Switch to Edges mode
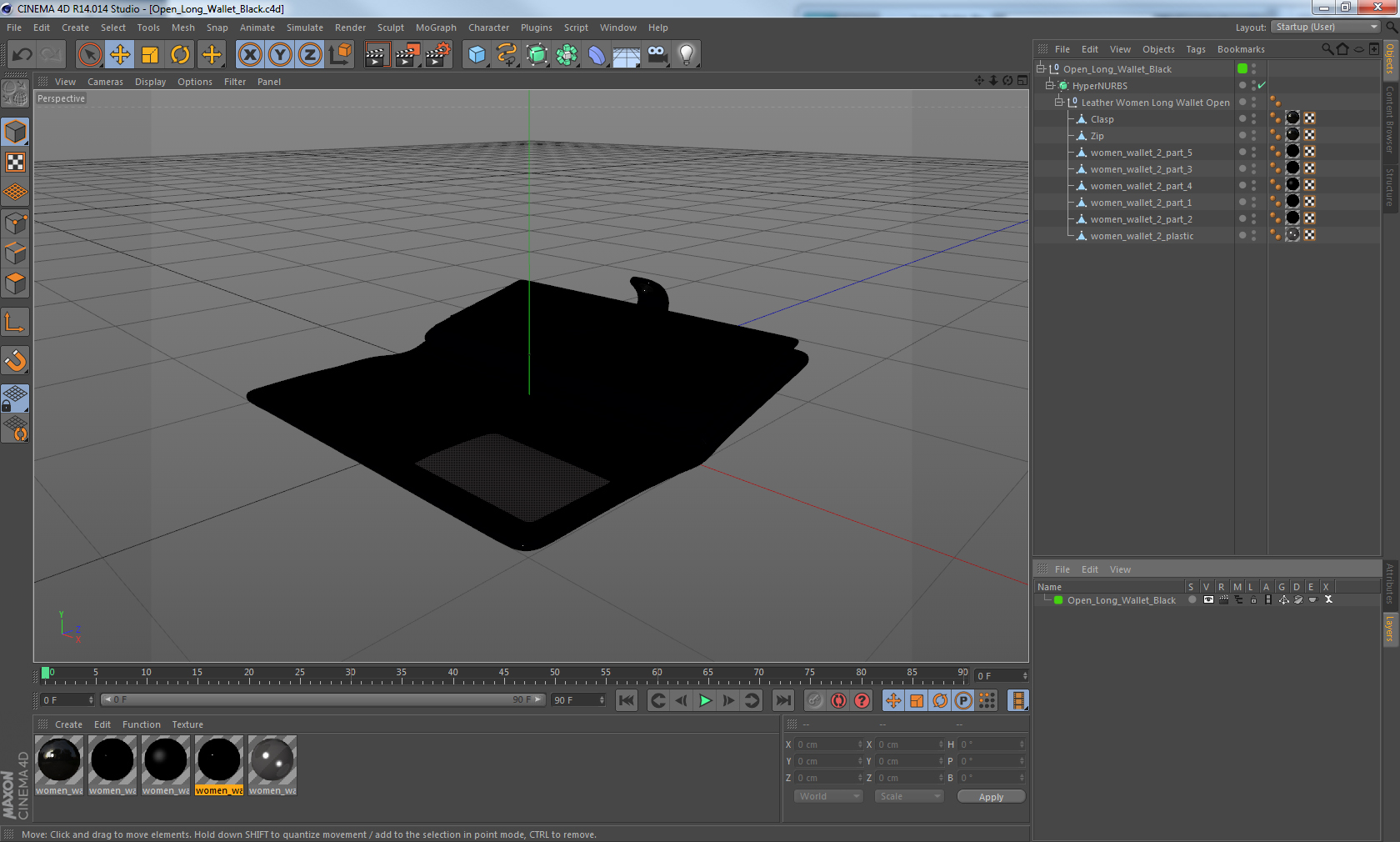Image resolution: width=1400 pixels, height=842 pixels. (x=15, y=253)
